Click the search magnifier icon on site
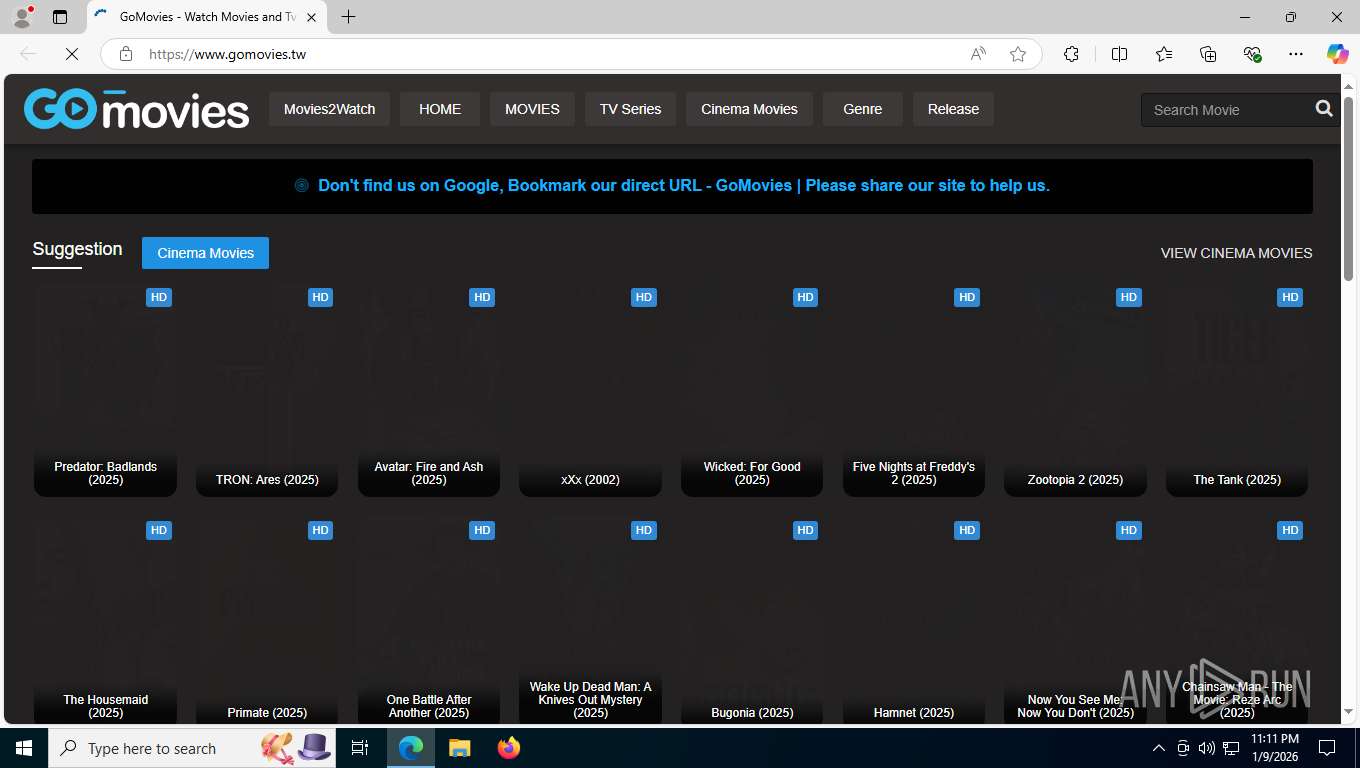 1324,109
